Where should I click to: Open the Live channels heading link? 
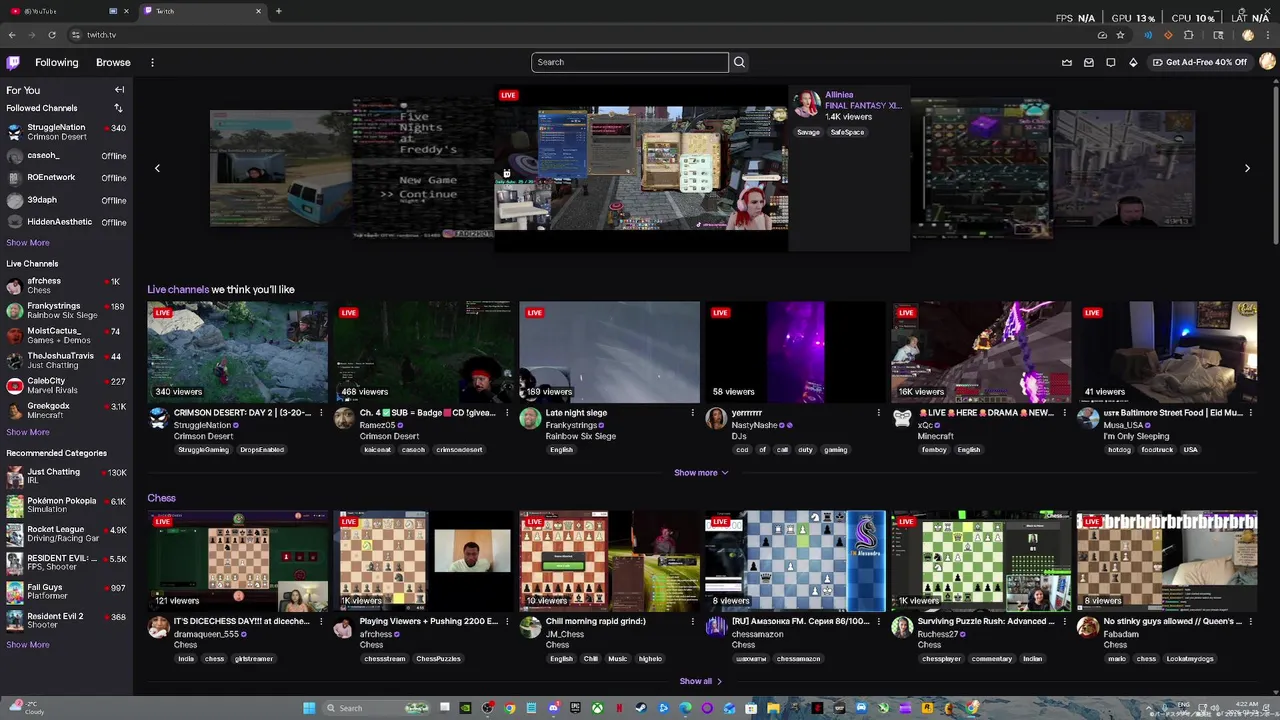178,290
